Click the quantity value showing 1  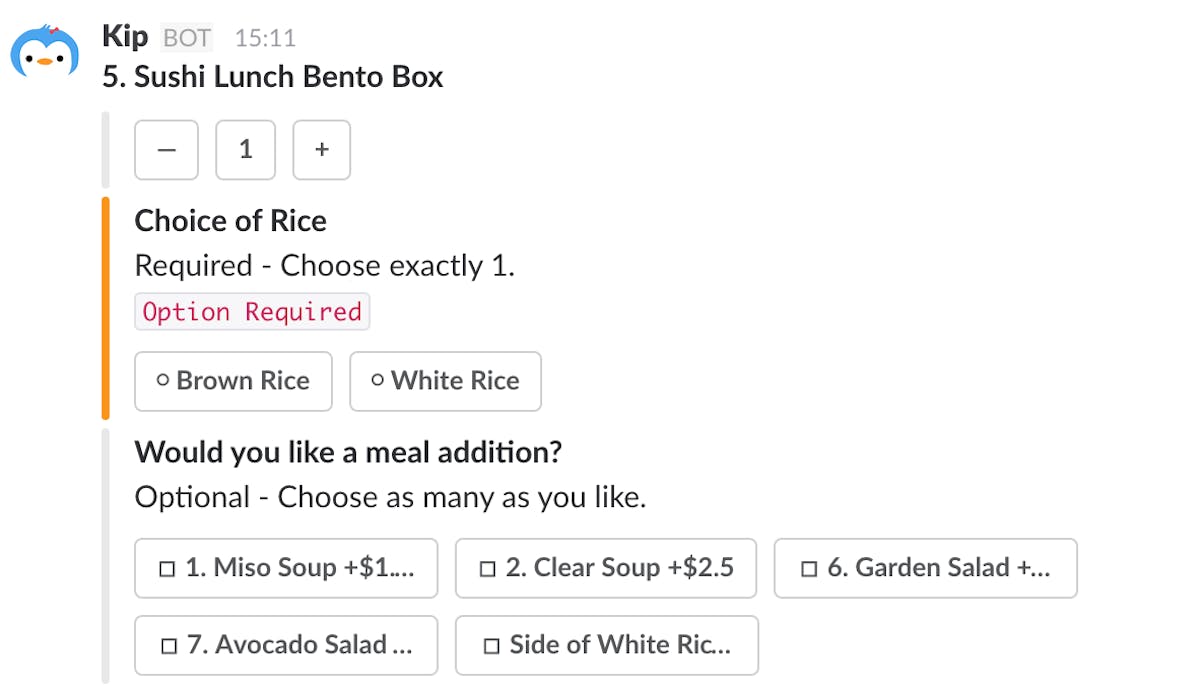coord(245,150)
